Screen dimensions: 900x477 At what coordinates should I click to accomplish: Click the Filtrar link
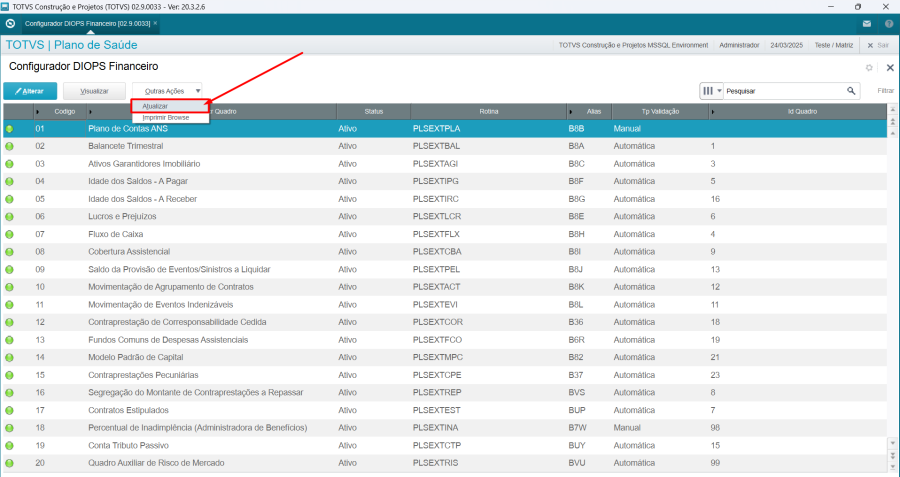coord(885,91)
